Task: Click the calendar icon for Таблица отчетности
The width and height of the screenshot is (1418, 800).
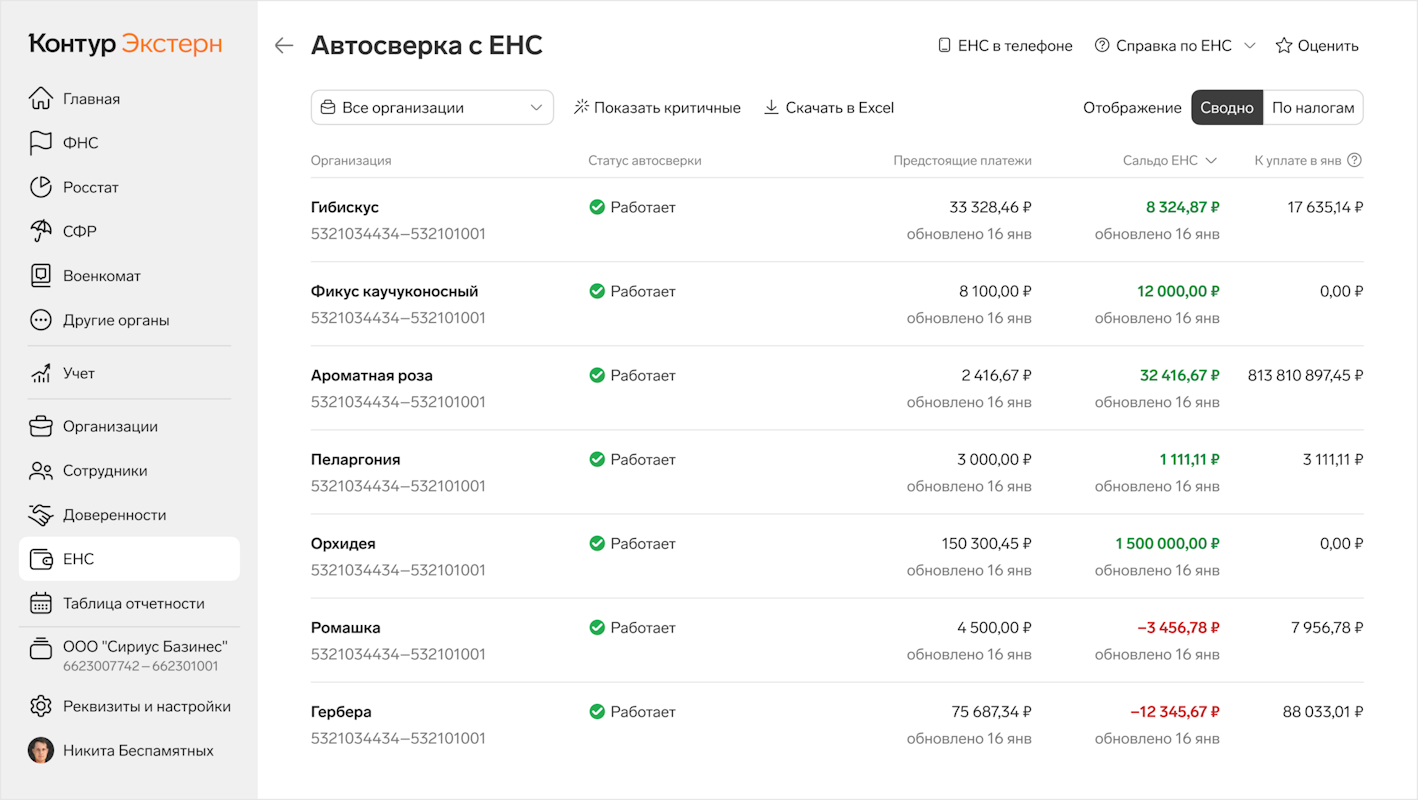Action: pyautogui.click(x=40, y=603)
